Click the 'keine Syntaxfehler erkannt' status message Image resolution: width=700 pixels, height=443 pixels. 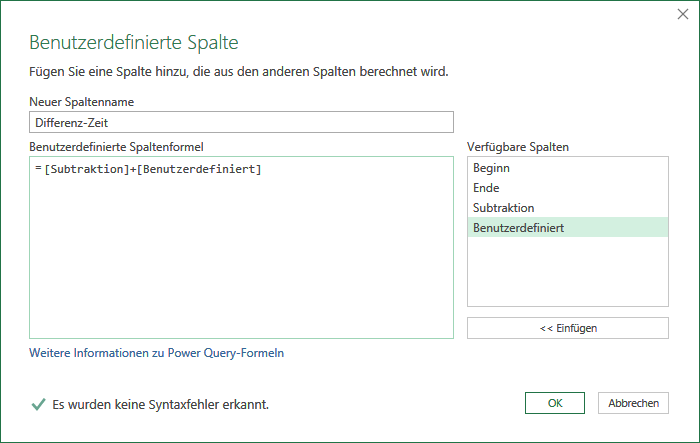pyautogui.click(x=161, y=405)
